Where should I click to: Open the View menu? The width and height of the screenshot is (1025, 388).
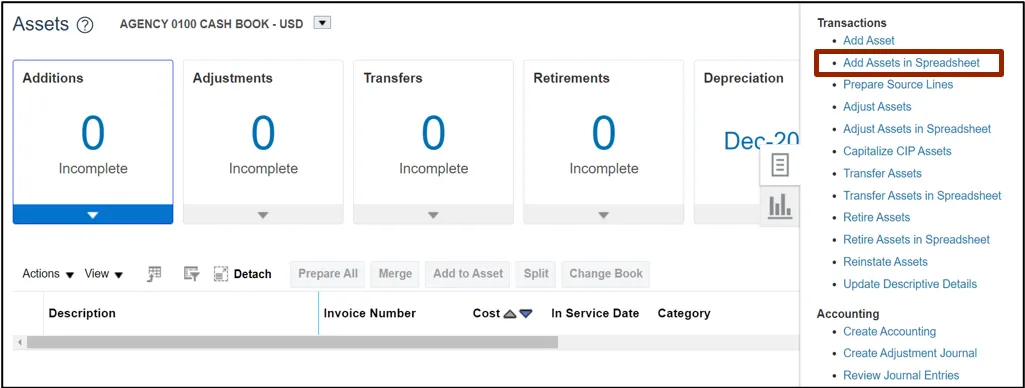(x=103, y=274)
